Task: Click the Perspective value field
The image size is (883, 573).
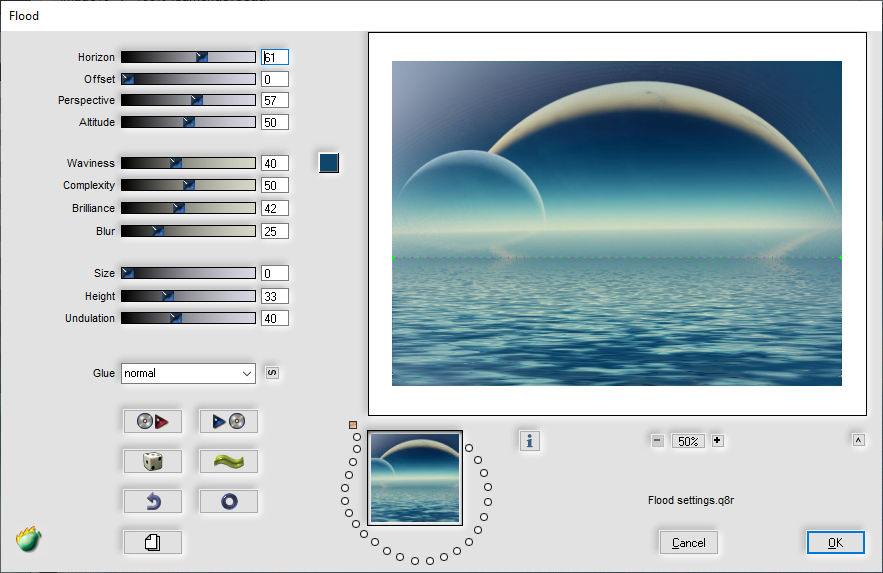Action: pos(275,100)
